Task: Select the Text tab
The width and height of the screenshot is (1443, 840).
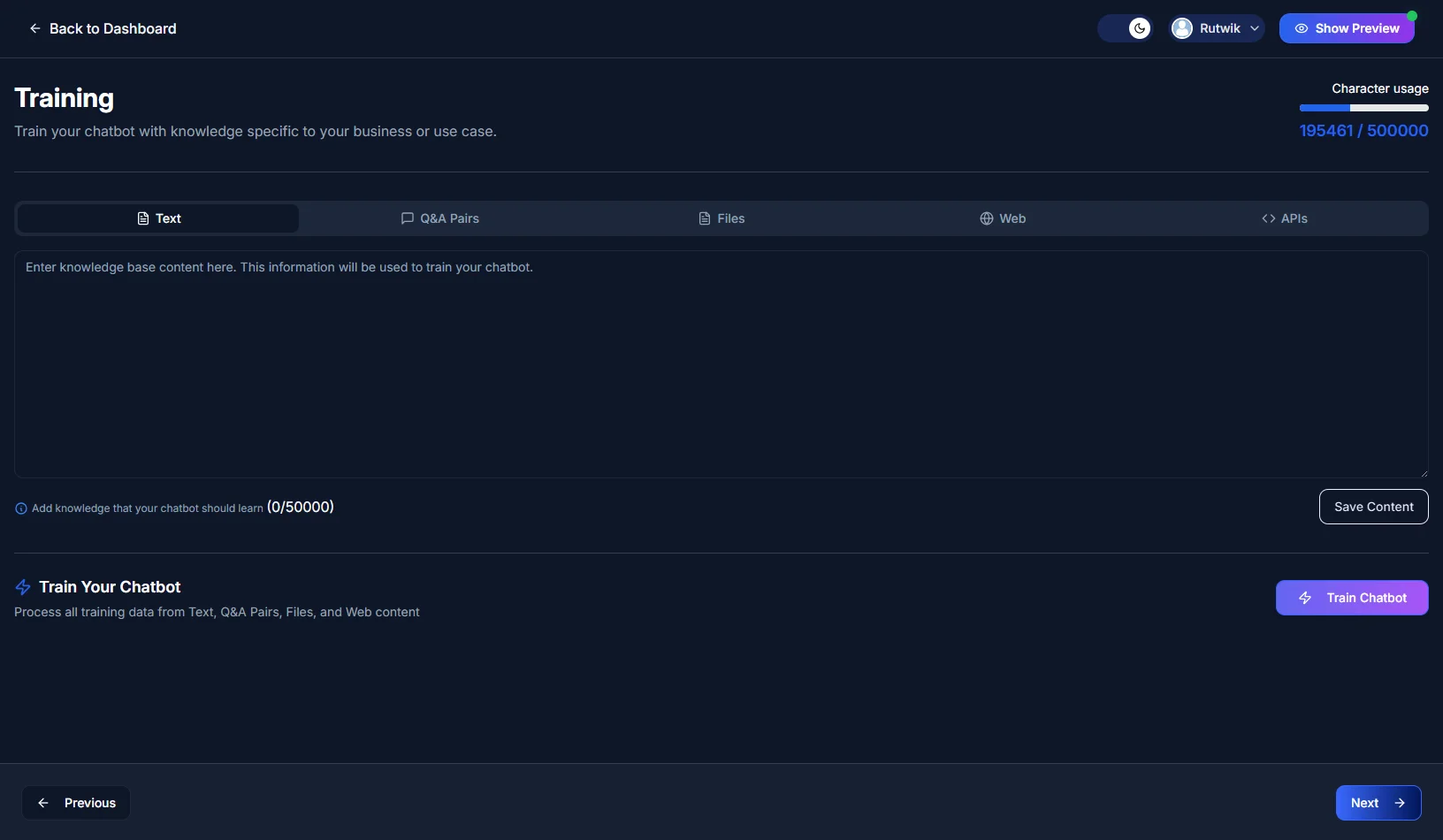Action: coord(158,218)
